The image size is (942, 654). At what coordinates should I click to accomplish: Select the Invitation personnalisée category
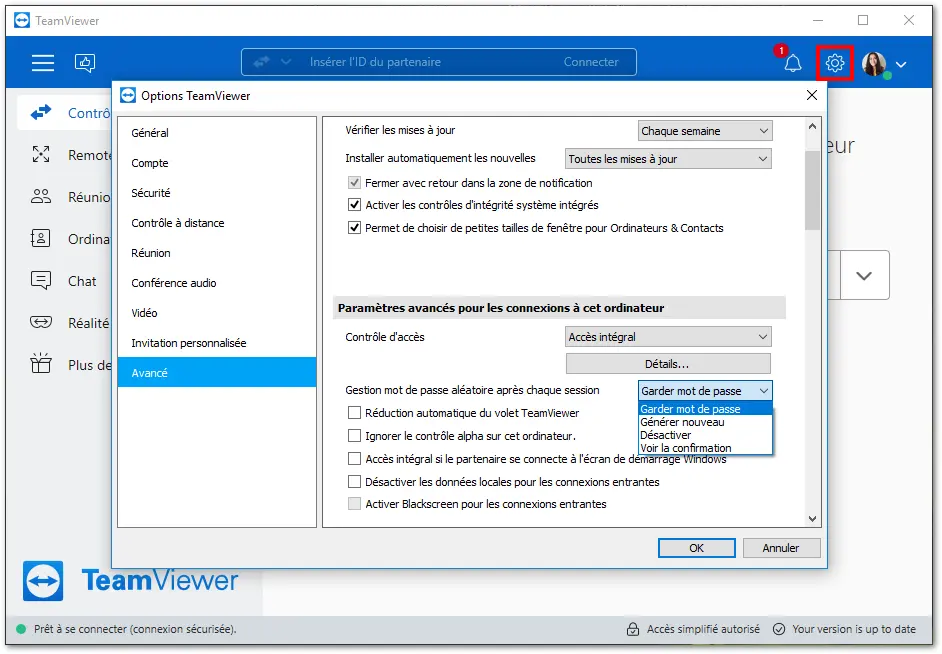pyautogui.click(x=216, y=343)
